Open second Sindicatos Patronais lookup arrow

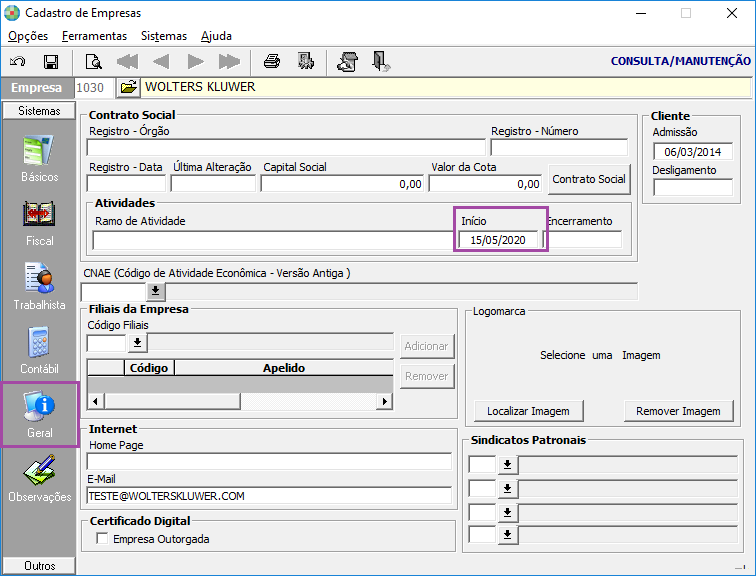pos(507,489)
